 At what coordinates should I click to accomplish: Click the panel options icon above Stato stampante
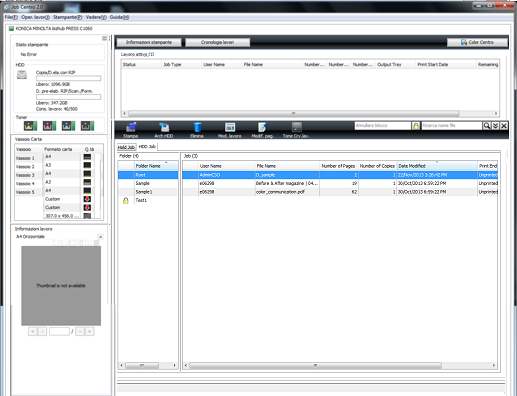[x=104, y=38]
